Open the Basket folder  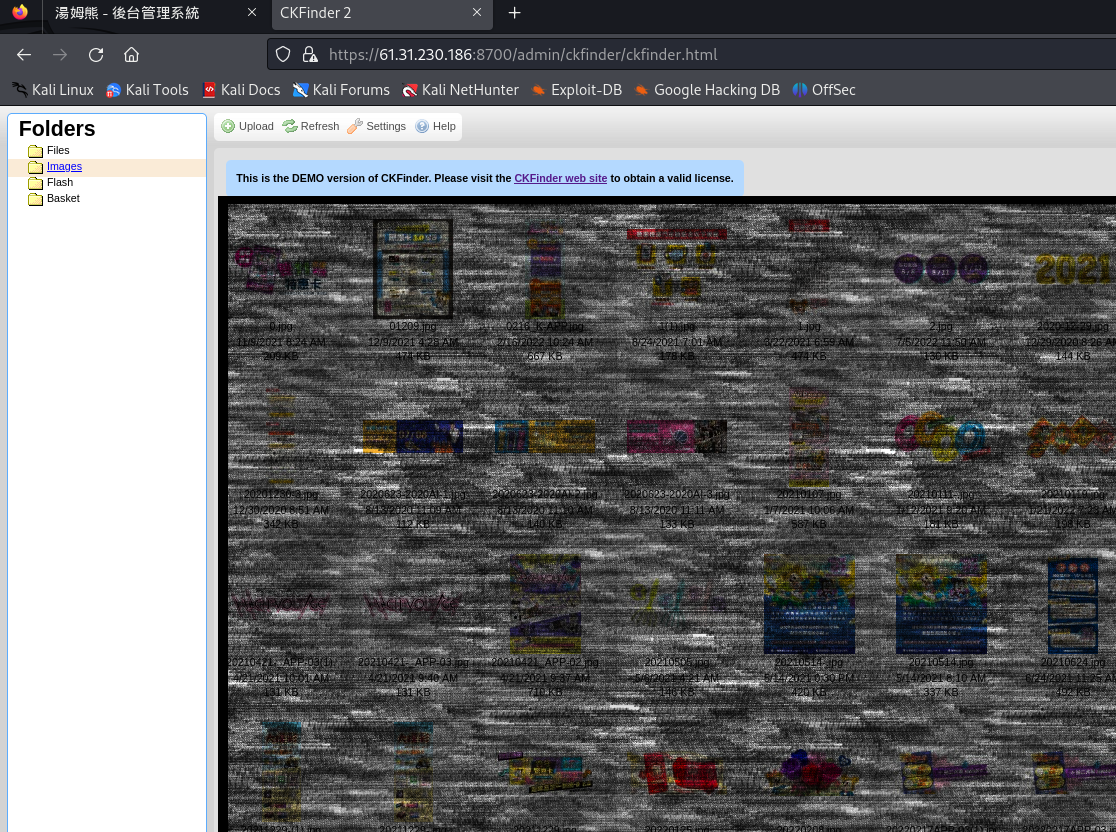pos(63,199)
